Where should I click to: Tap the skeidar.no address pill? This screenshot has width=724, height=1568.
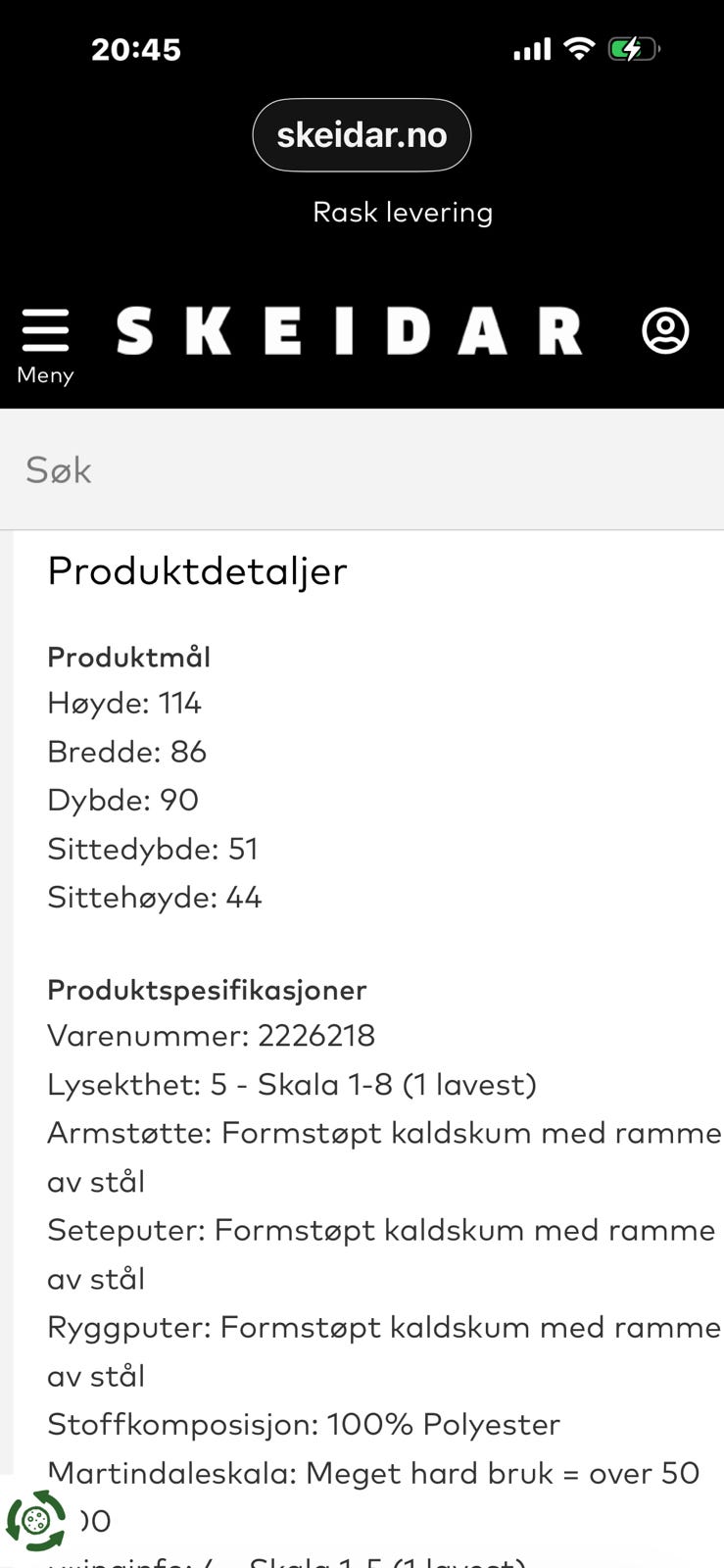[362, 135]
